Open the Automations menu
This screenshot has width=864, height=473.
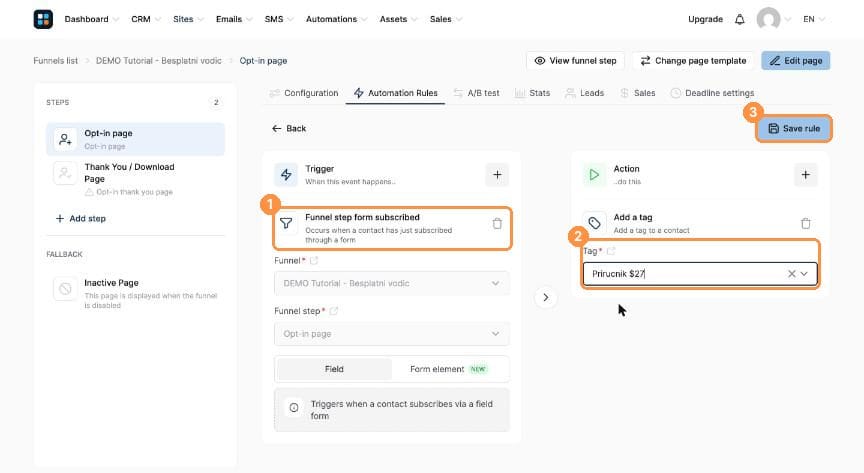(336, 19)
